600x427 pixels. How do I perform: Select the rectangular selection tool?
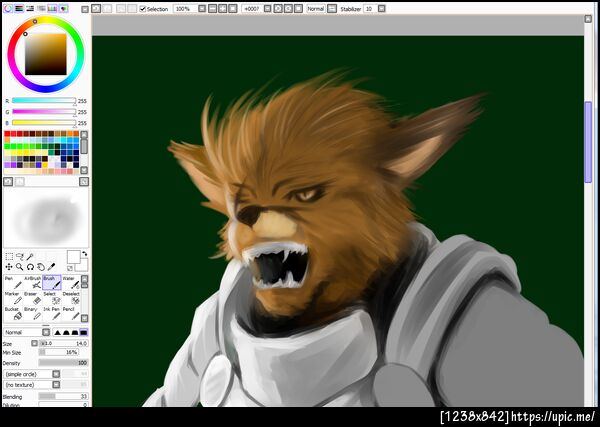pos(9,256)
